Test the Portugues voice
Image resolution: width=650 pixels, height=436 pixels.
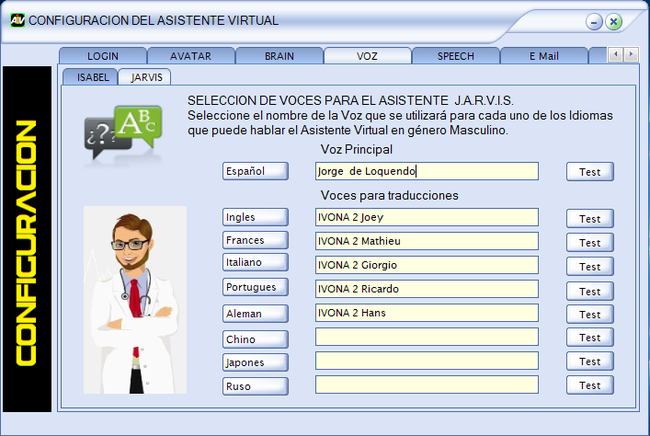tap(590, 291)
